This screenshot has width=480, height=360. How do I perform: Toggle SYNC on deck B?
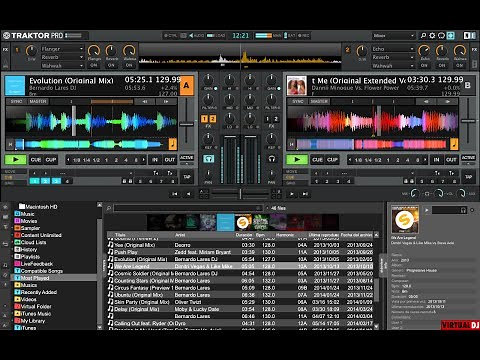pyautogui.click(x=297, y=101)
